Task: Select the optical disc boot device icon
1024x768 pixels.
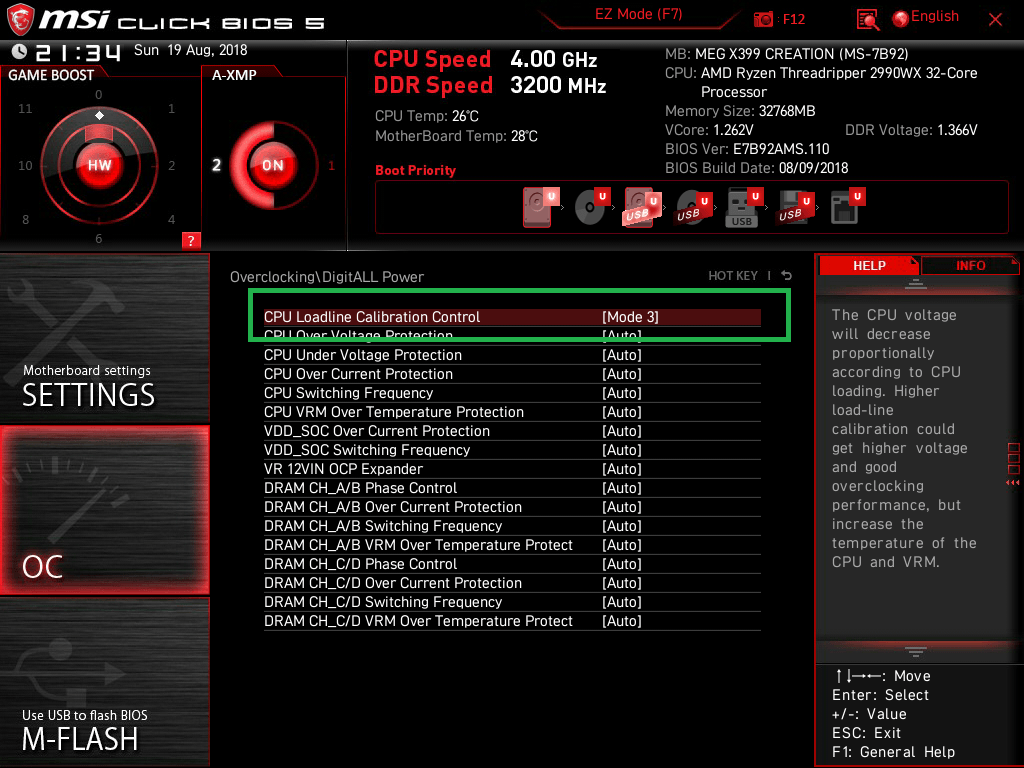Action: point(592,207)
